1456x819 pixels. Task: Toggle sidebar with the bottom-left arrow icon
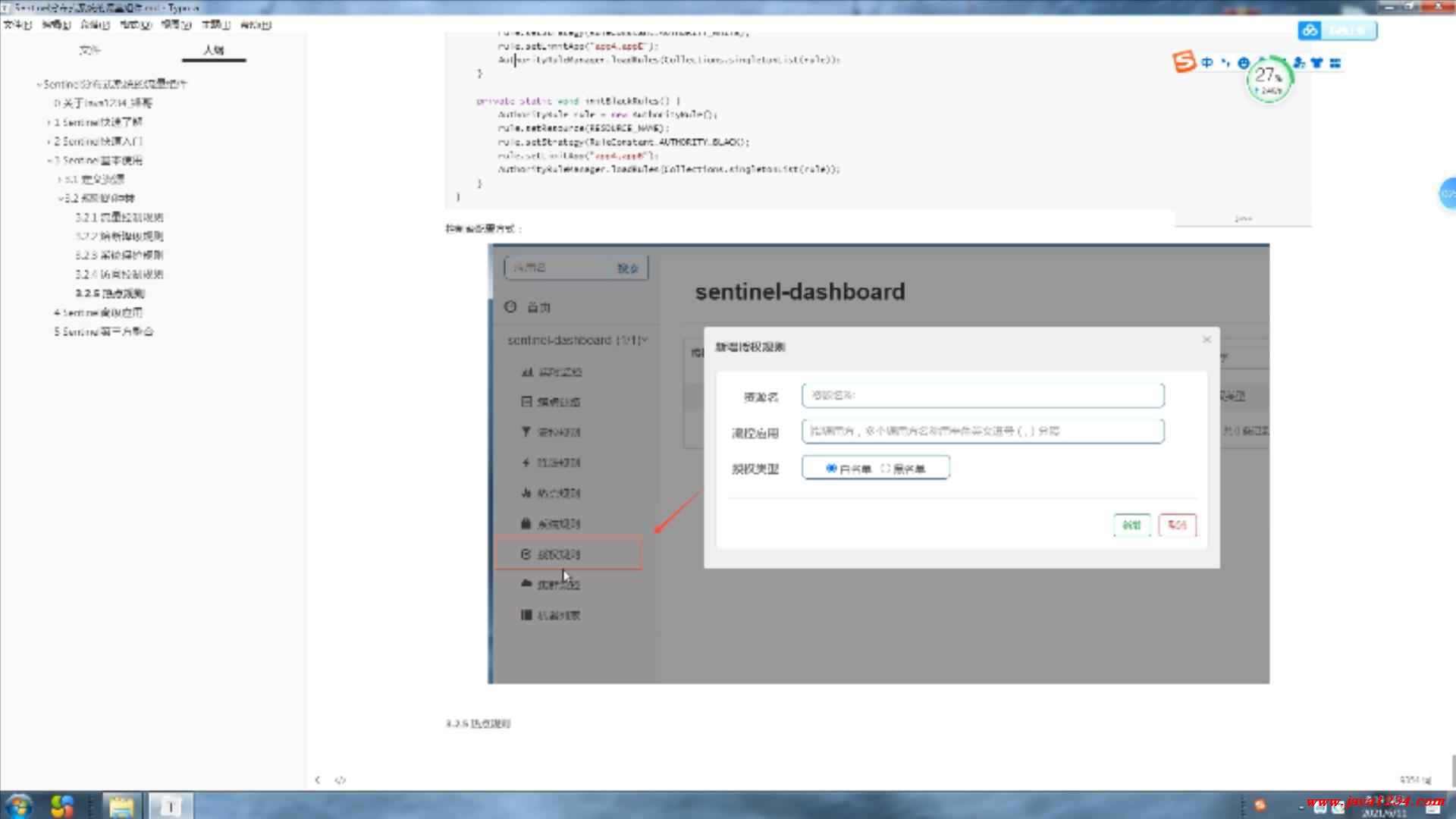(318, 780)
